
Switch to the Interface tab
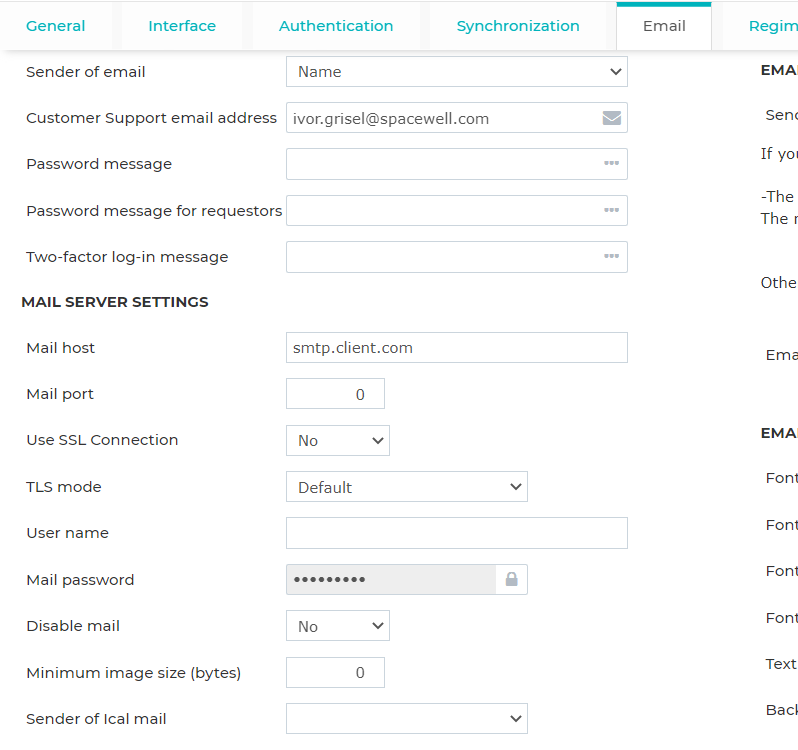[182, 26]
